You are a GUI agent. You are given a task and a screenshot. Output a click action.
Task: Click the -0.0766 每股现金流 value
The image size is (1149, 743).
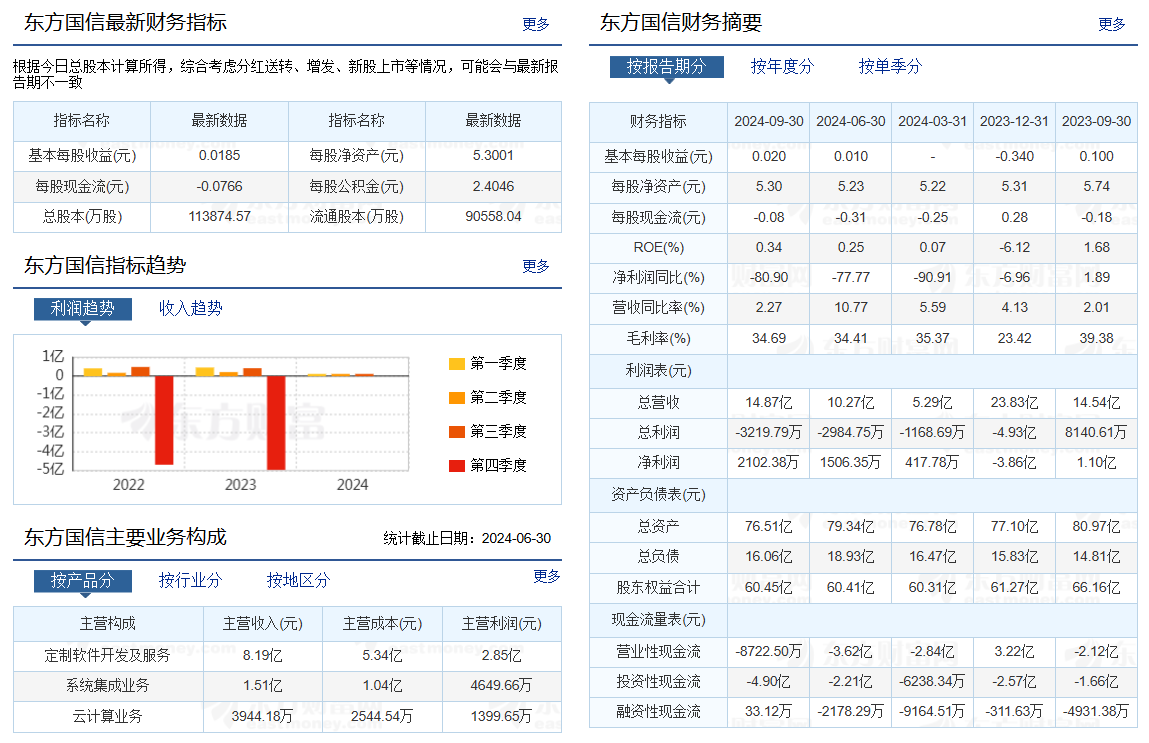tap(219, 187)
